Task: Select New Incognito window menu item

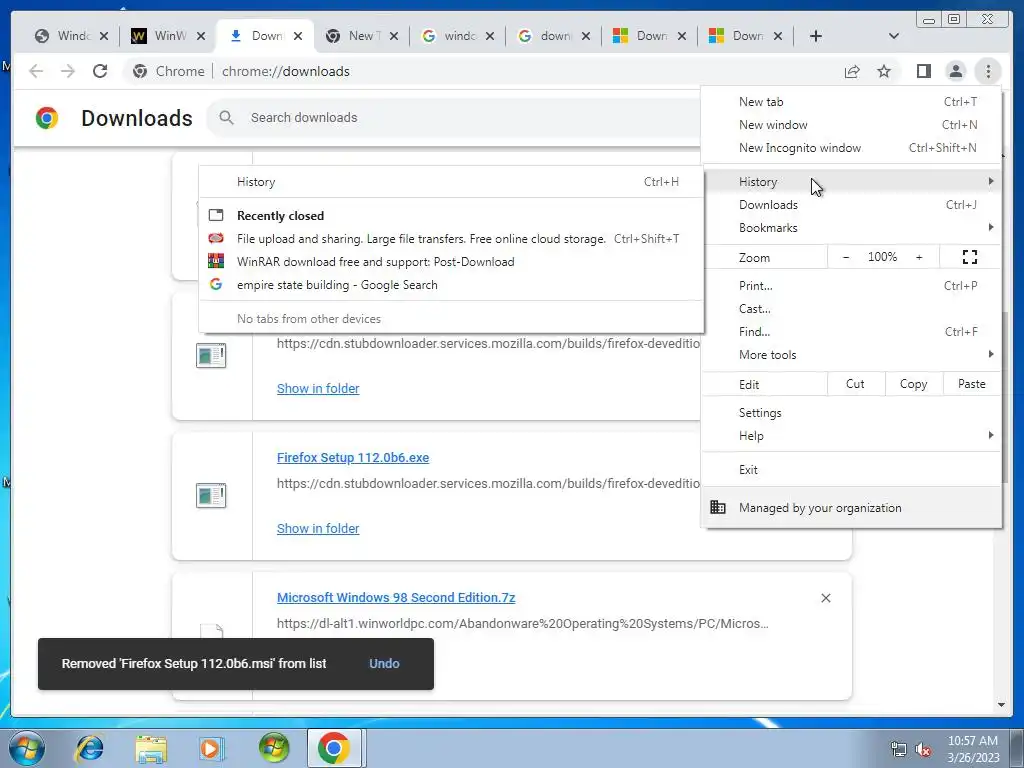Action: (851, 148)
